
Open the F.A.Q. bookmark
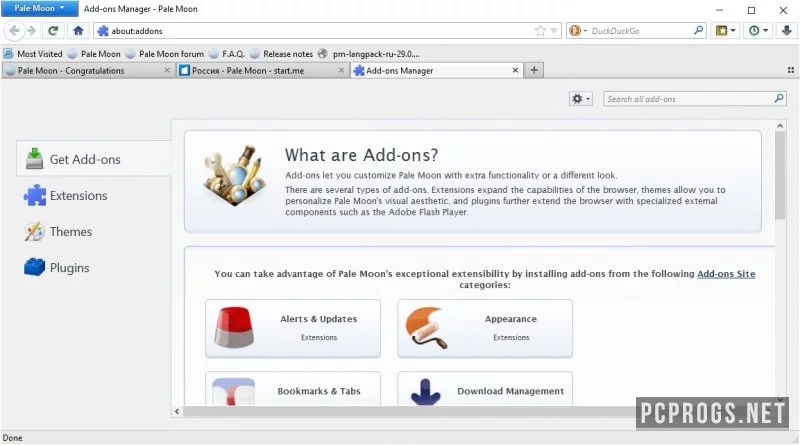[x=227, y=54]
